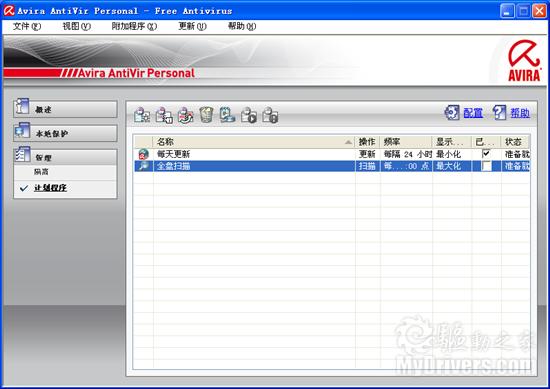The width and height of the screenshot is (550, 389).
Task: Click the 帮助 question mark icon
Action: (x=499, y=113)
